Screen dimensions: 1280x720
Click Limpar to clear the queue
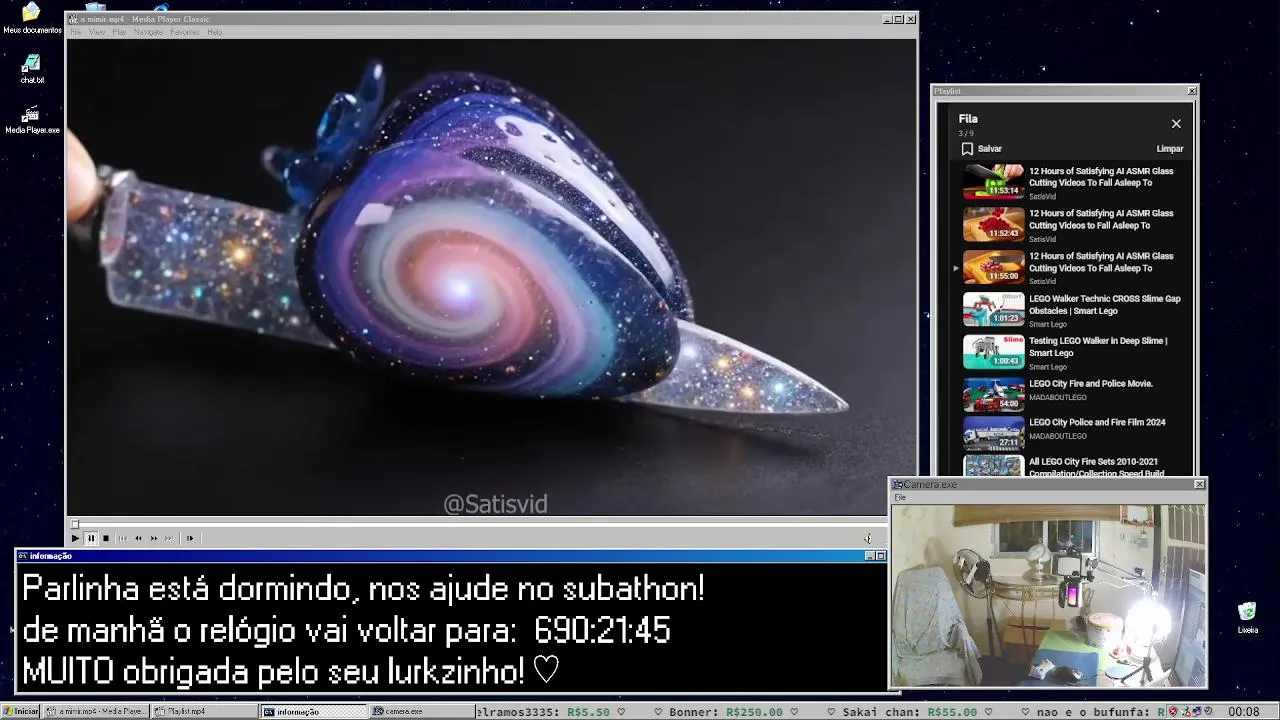pyautogui.click(x=1170, y=149)
